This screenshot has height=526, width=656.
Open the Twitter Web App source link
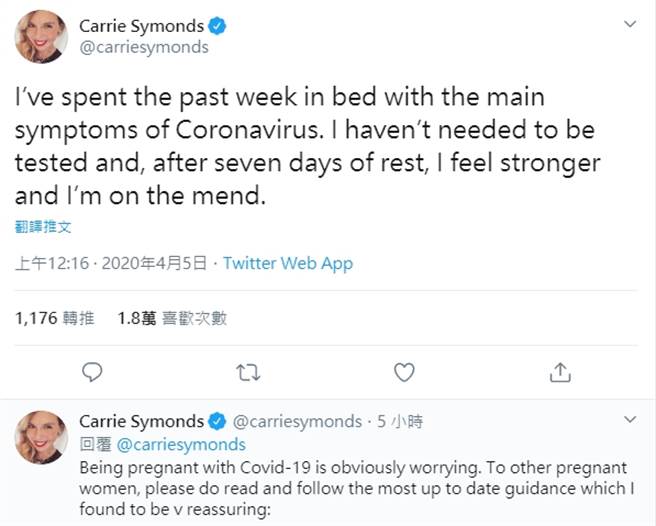point(288,264)
